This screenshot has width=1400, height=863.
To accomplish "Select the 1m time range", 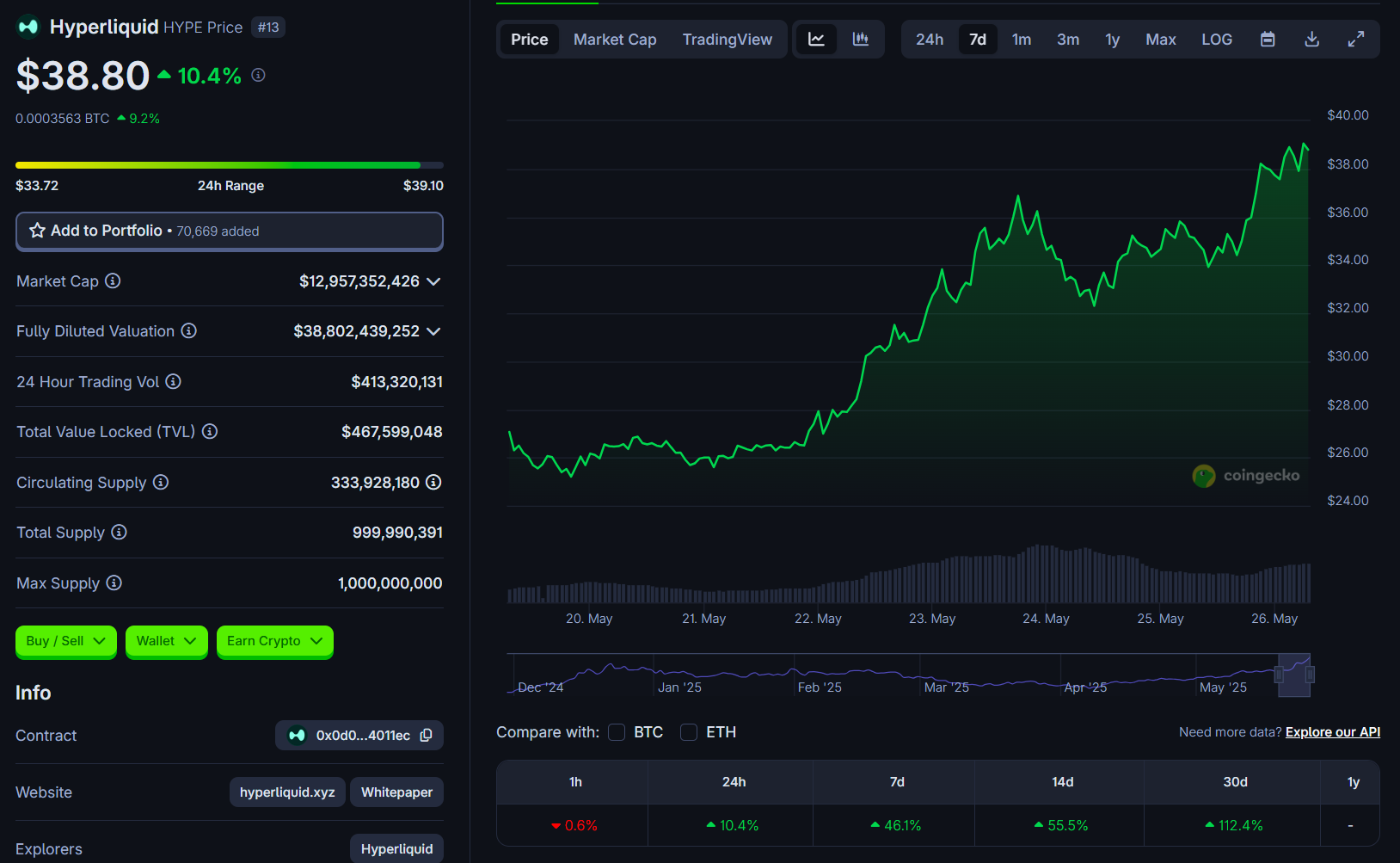I will (x=1021, y=40).
